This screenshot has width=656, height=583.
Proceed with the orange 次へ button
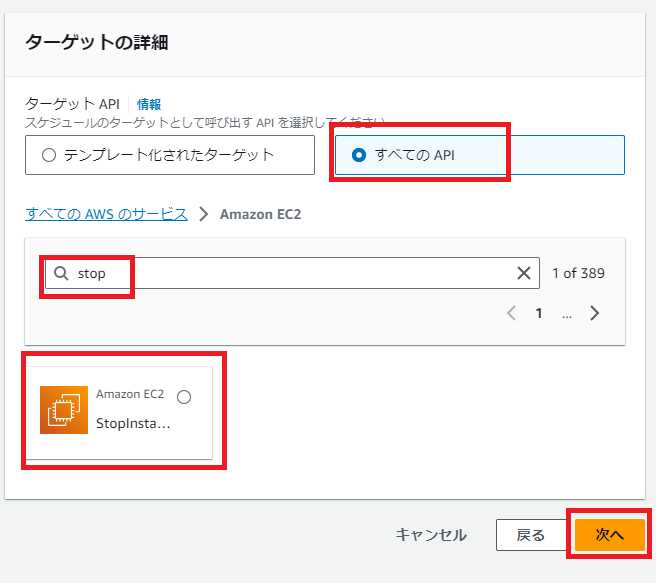[609, 535]
